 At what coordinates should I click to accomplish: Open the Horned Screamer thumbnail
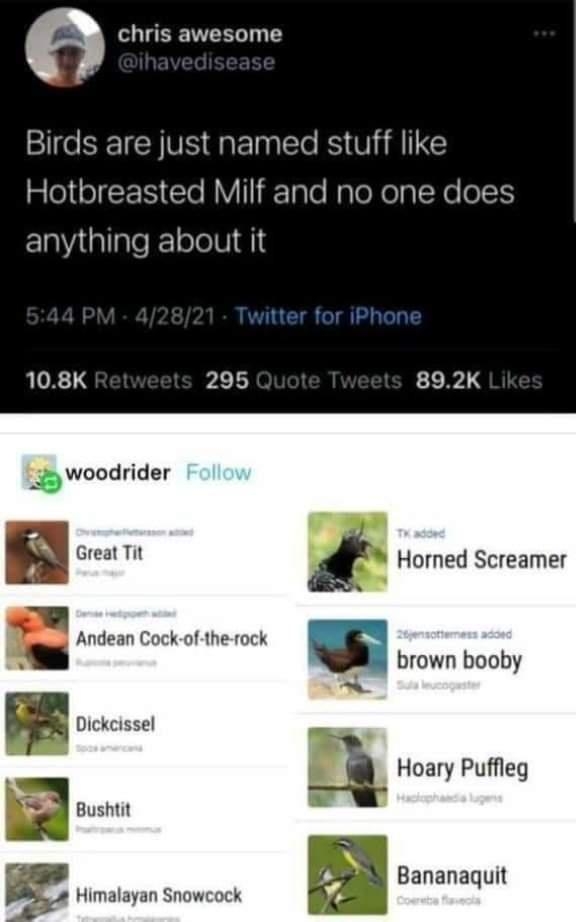(347, 552)
